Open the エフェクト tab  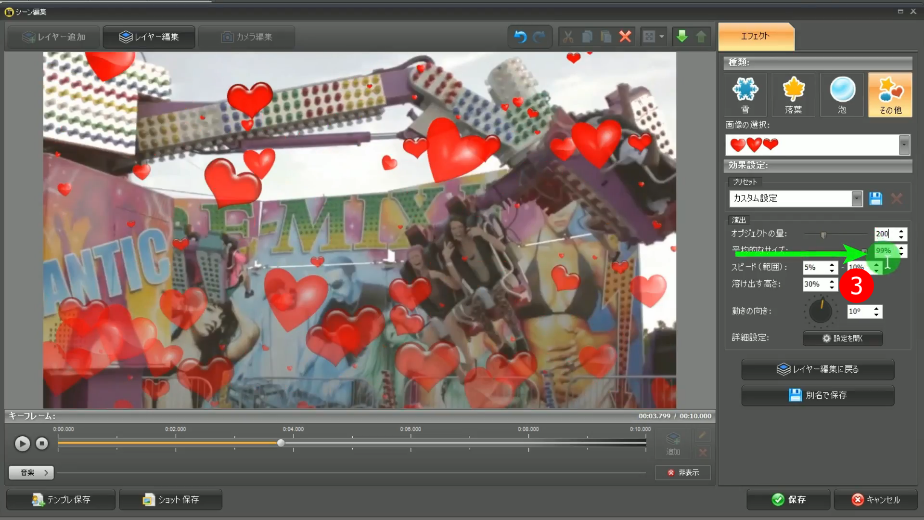pos(756,37)
